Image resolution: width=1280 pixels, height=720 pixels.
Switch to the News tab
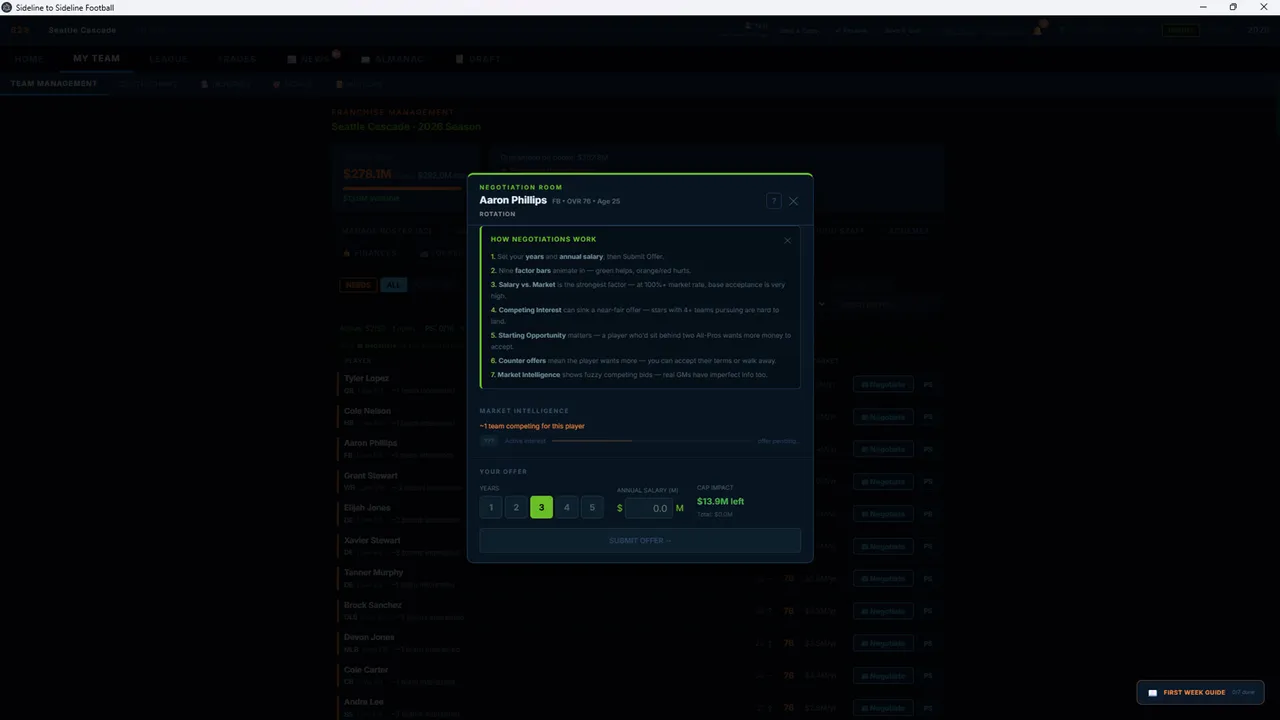309,59
